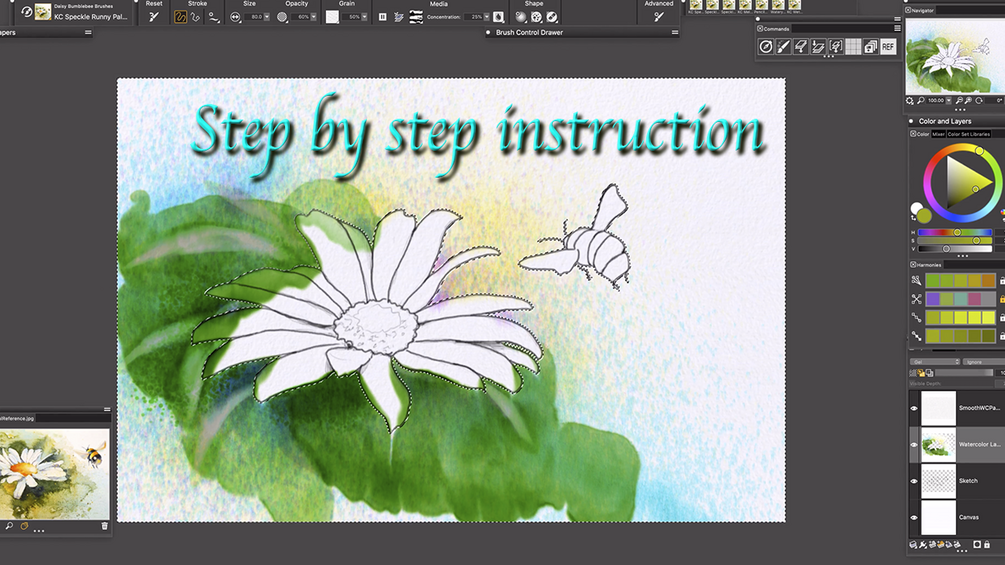Click the Opacity circle icon

pos(281,17)
